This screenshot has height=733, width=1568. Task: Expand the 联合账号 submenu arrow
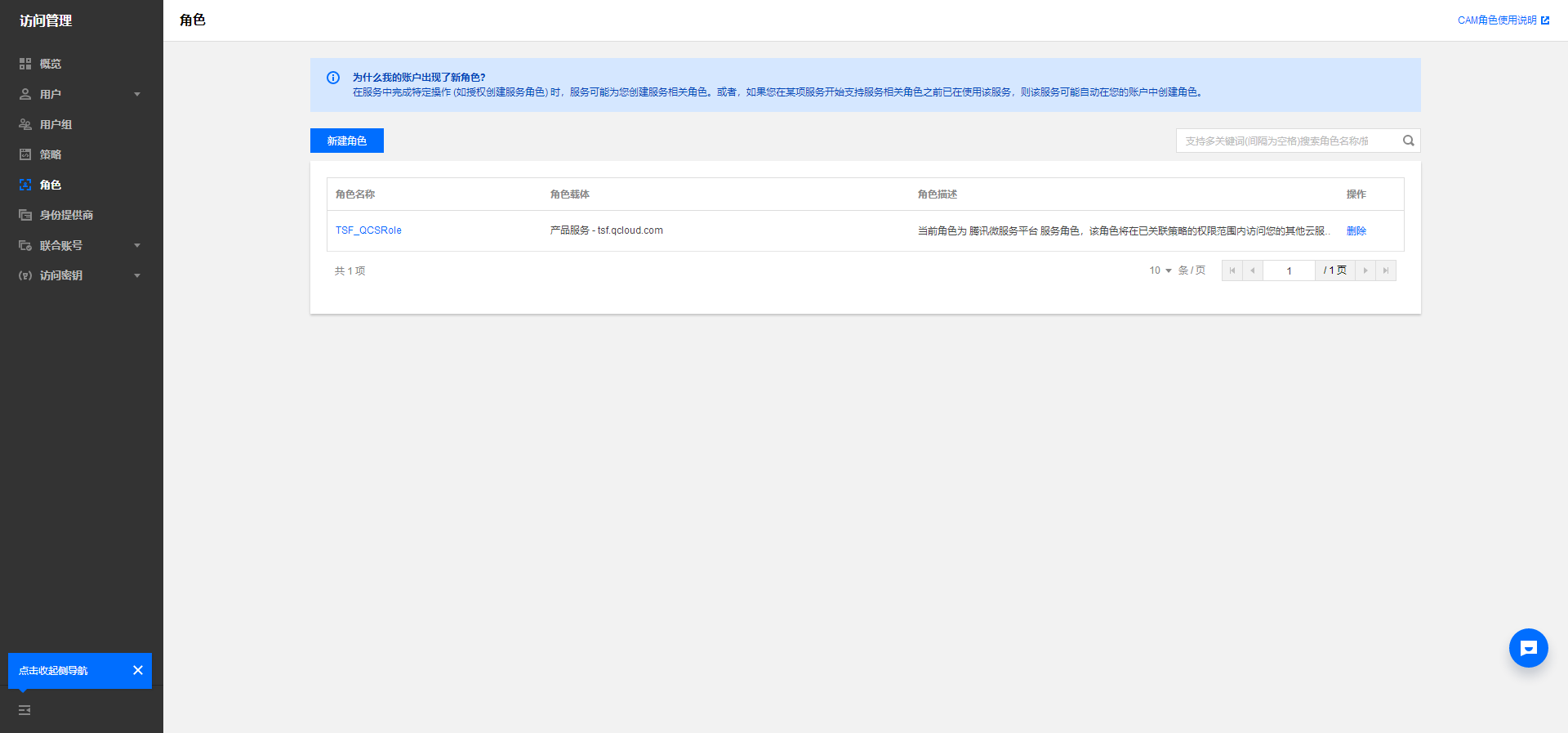click(x=137, y=245)
